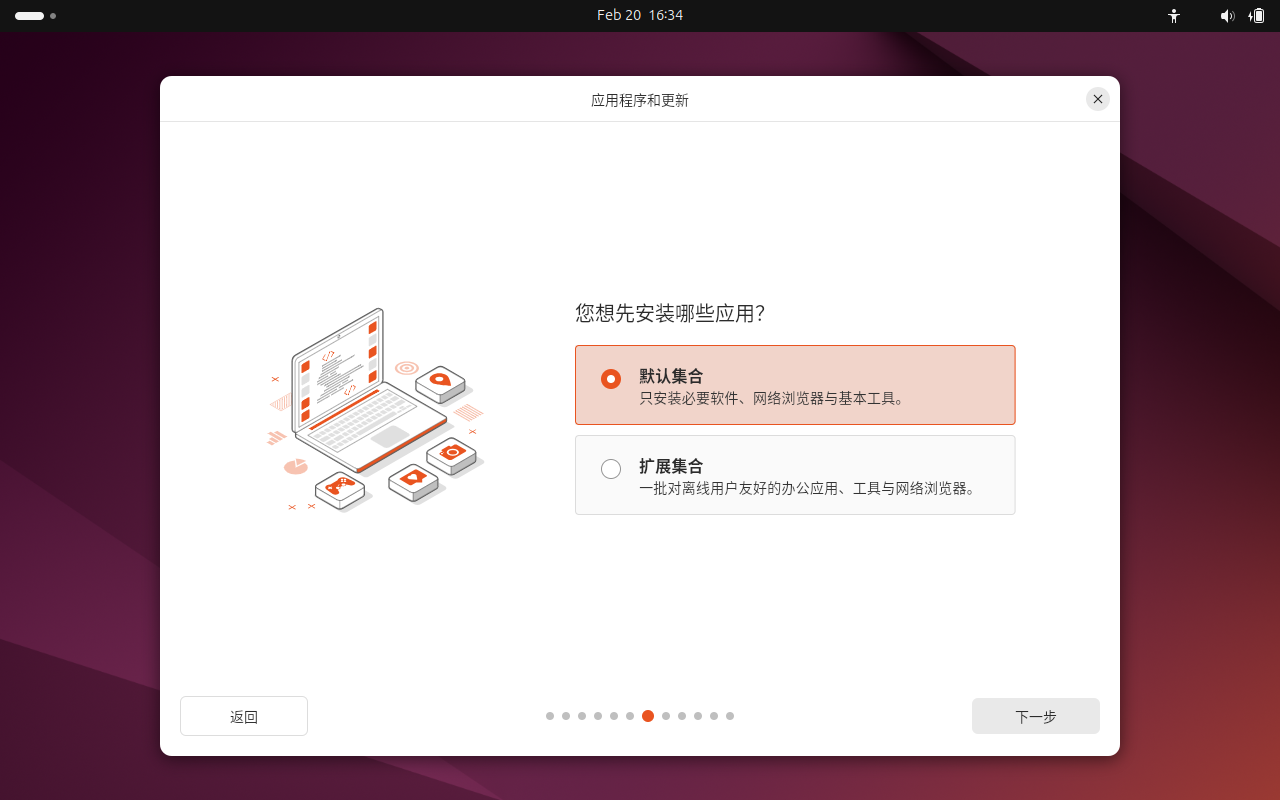This screenshot has height=800, width=1280.
Task: Click the volume speaker icon
Action: [x=1227, y=16]
